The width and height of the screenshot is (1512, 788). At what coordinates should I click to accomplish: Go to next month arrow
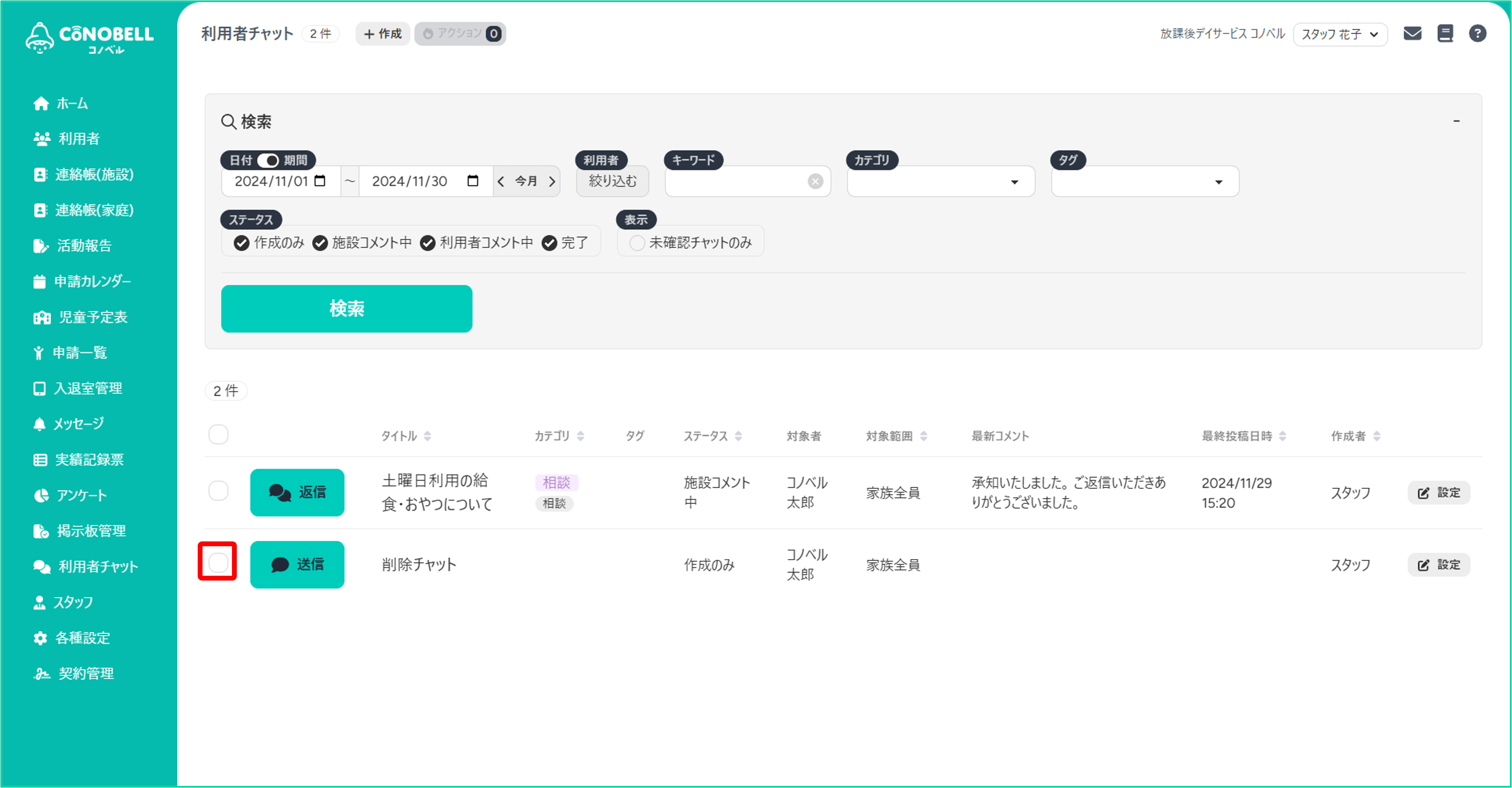pos(552,181)
